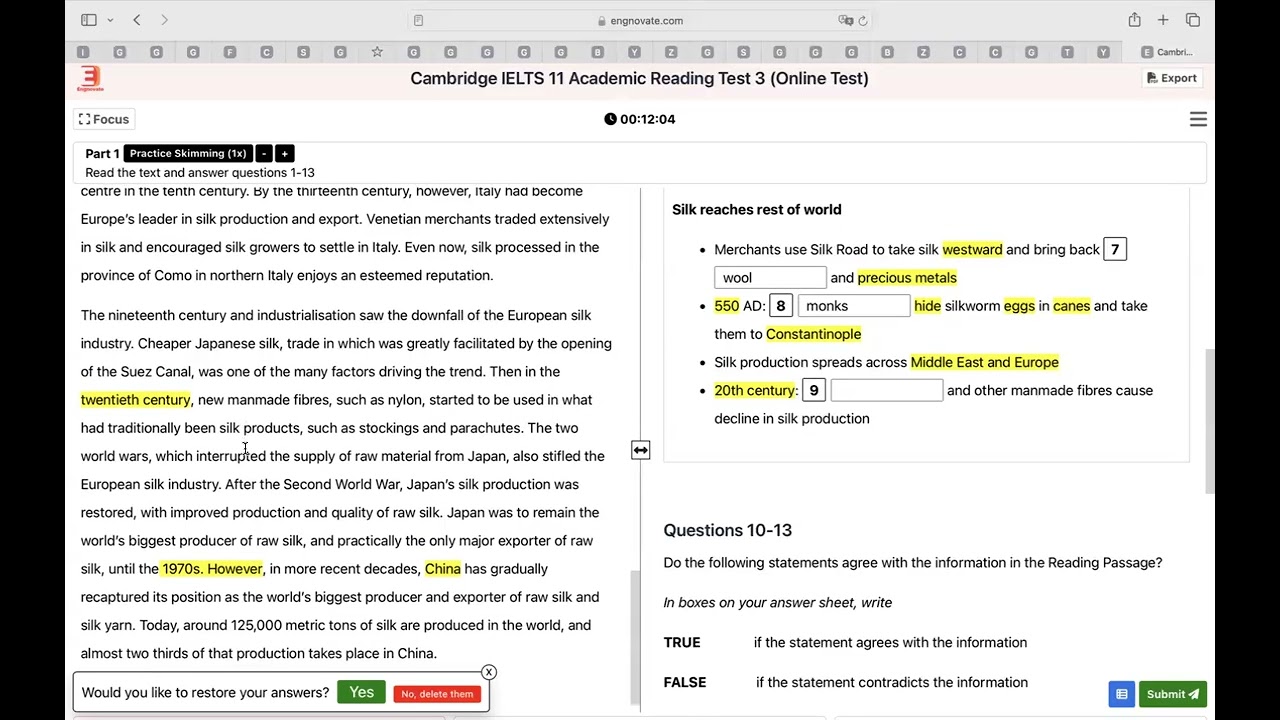Image resolution: width=1280 pixels, height=720 pixels.
Task: Click the panel divider resize handle icon
Action: tap(641, 450)
